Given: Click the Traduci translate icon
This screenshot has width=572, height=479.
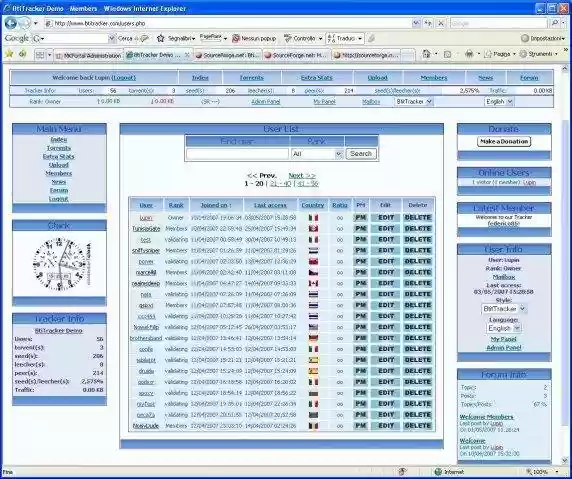Looking at the screenshot, I should pyautogui.click(x=331, y=38).
